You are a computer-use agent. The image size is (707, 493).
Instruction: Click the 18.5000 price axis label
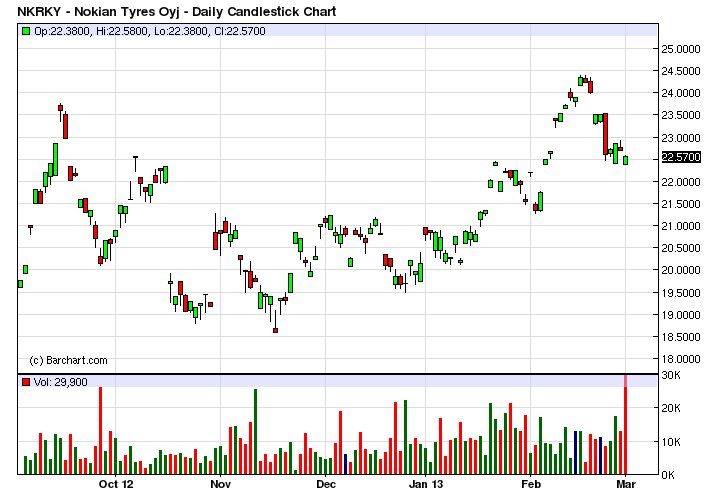(x=681, y=337)
